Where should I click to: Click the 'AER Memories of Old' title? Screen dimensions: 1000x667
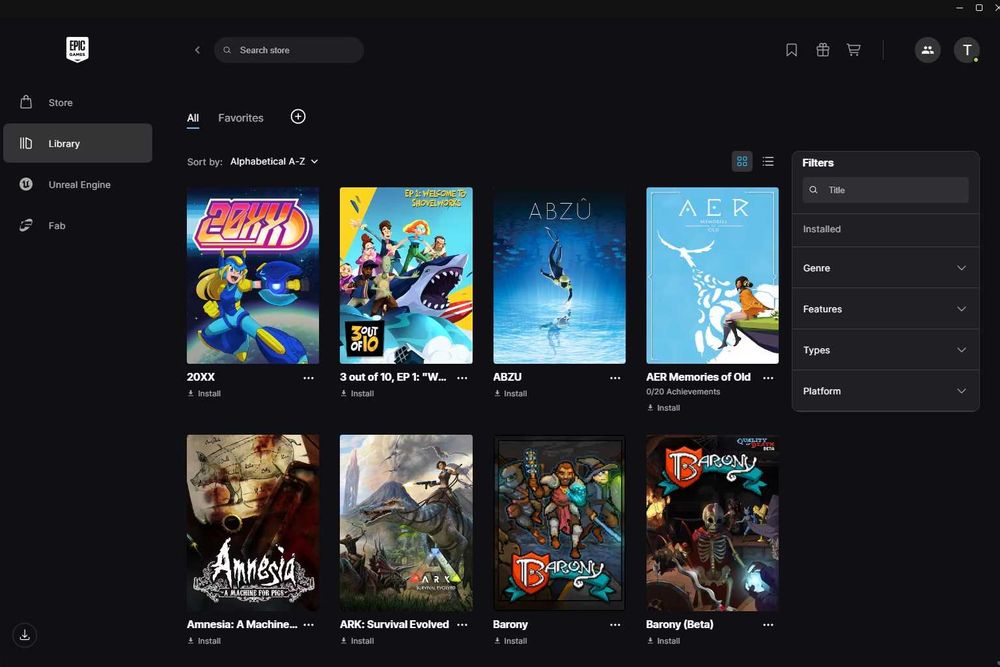point(698,377)
